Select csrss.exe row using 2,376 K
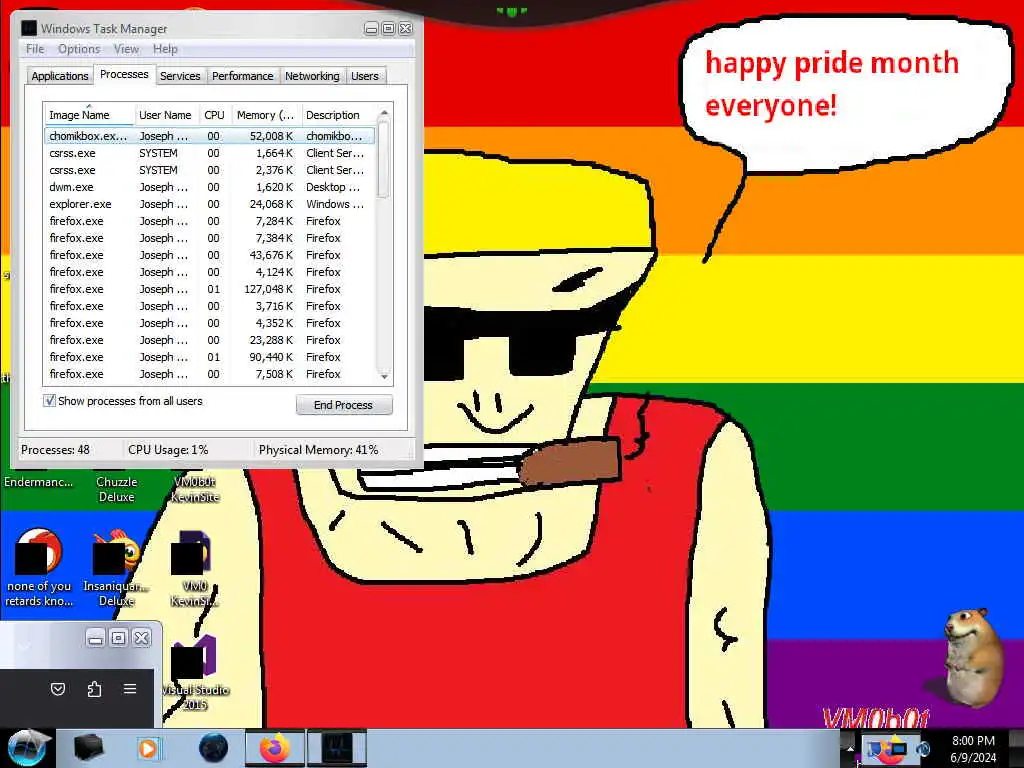This screenshot has width=1024, height=768. [210, 170]
